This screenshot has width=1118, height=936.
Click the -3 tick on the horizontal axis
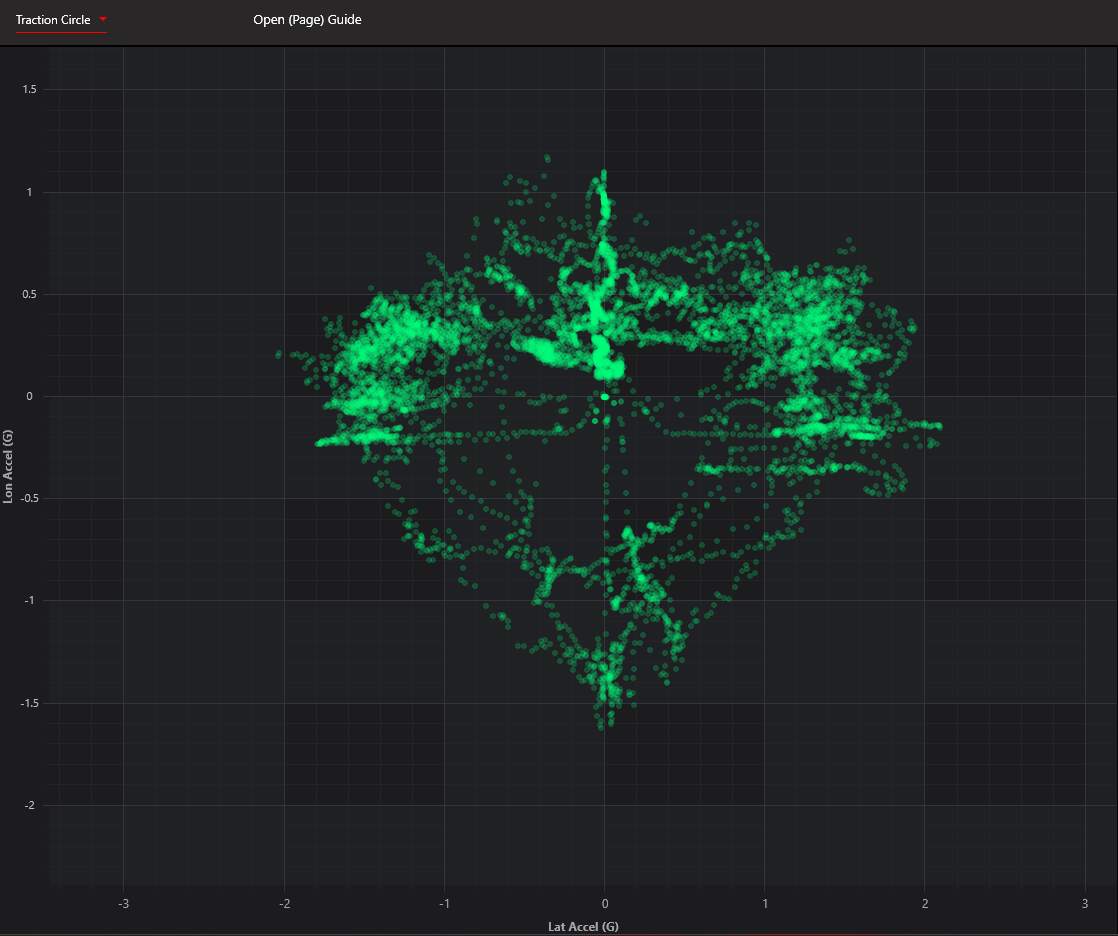point(123,903)
